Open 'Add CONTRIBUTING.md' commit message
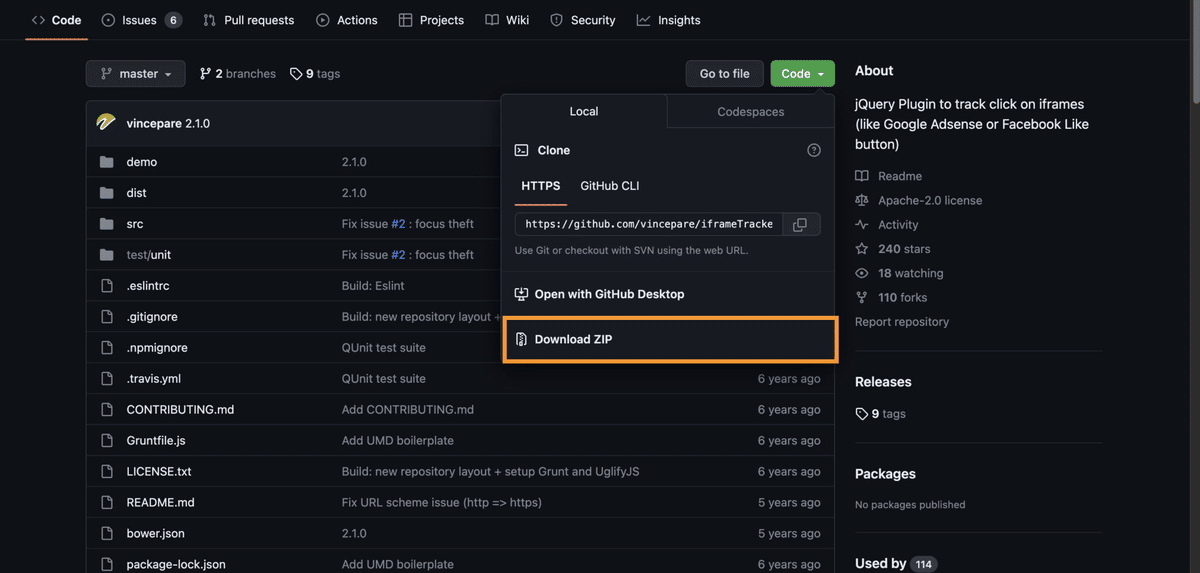The image size is (1200, 573). 408,410
